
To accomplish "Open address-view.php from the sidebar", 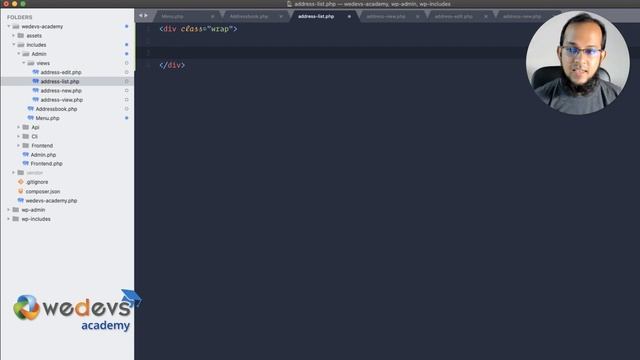I will 62,100.
